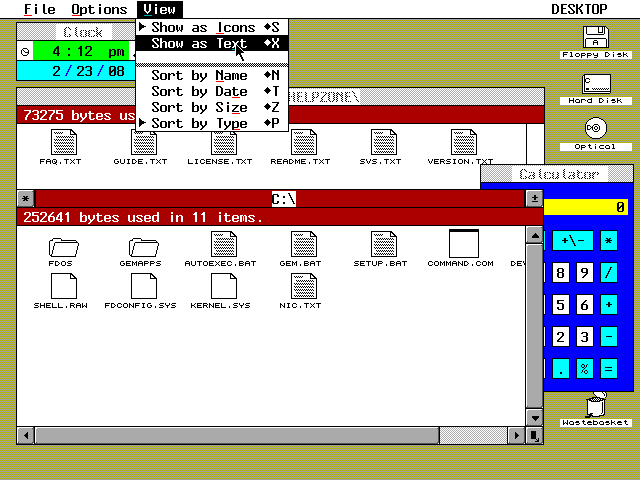Screen dimensions: 640x480
Task: Open the File menu
Action: (x=40, y=9)
